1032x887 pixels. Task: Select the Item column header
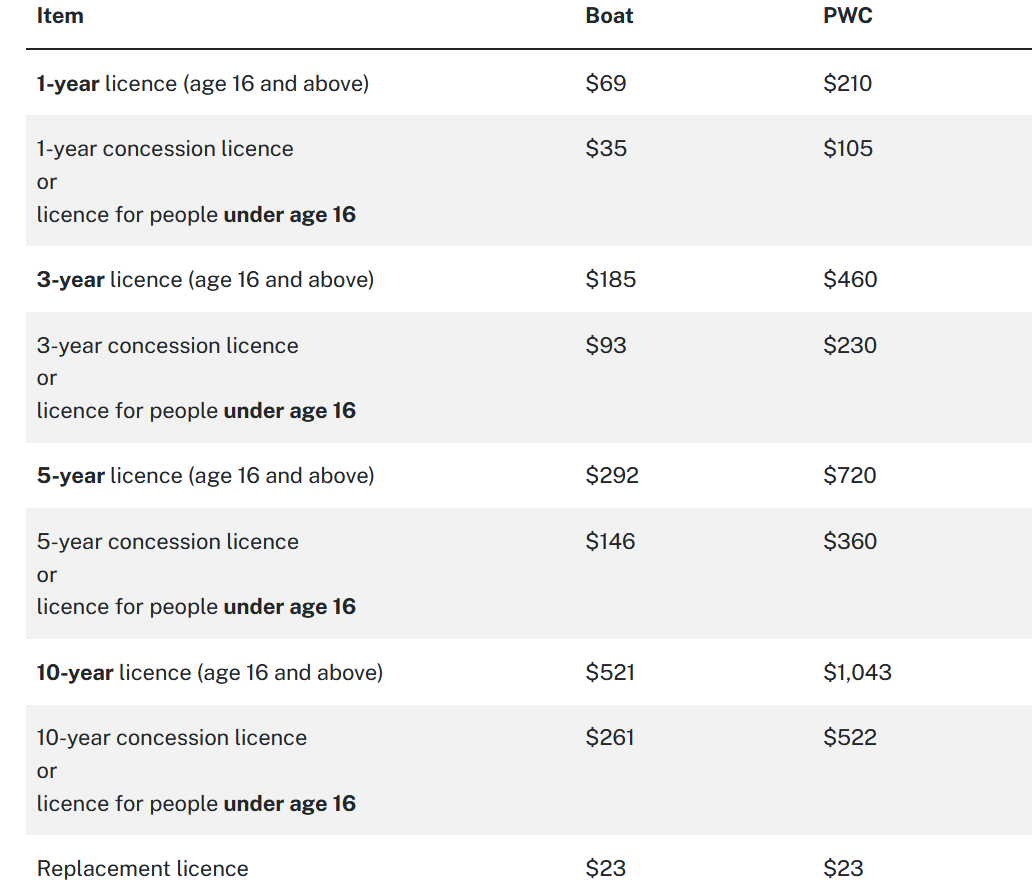[x=60, y=16]
